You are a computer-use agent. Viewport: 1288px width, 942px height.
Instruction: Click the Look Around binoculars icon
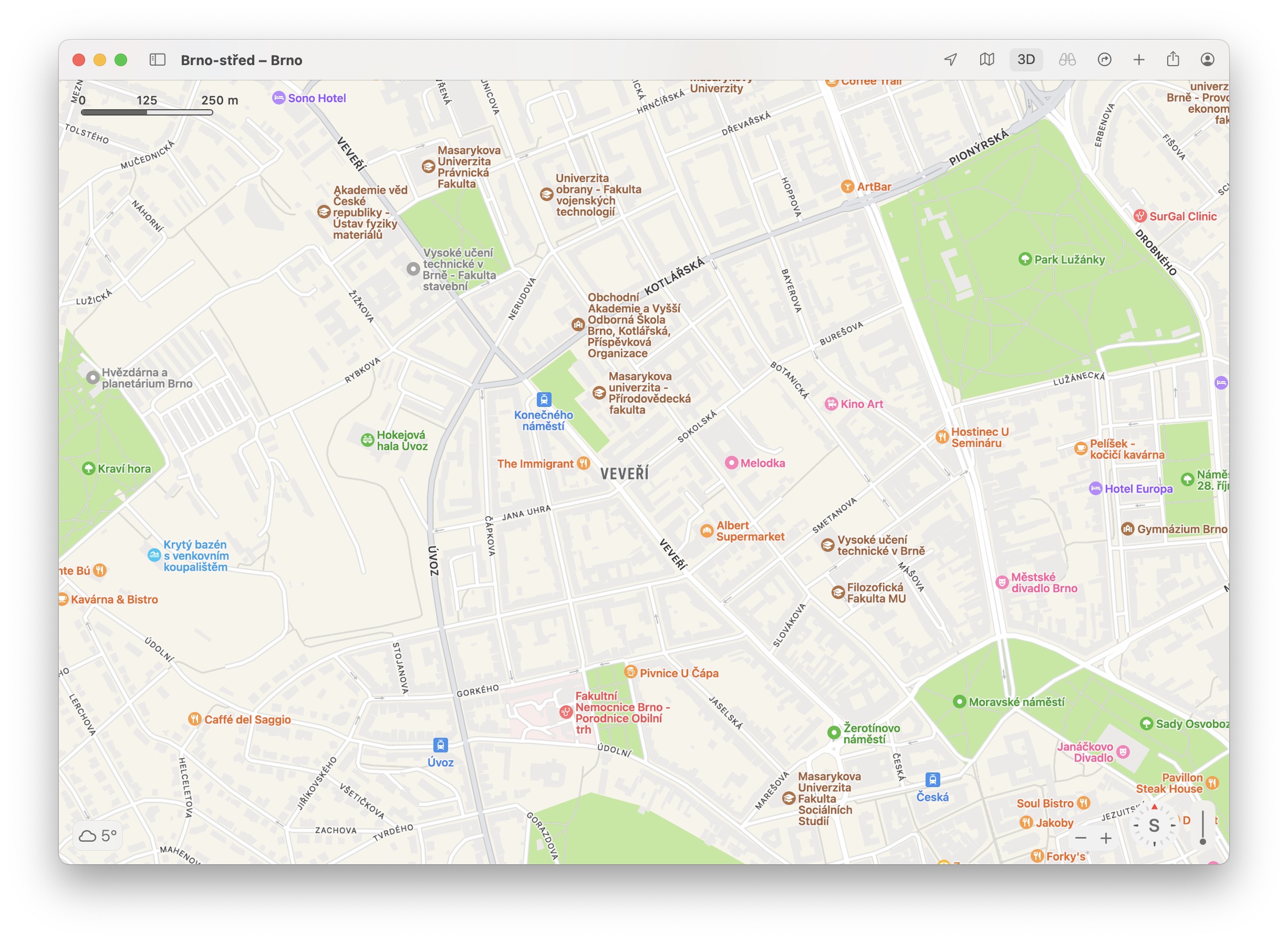(1067, 60)
